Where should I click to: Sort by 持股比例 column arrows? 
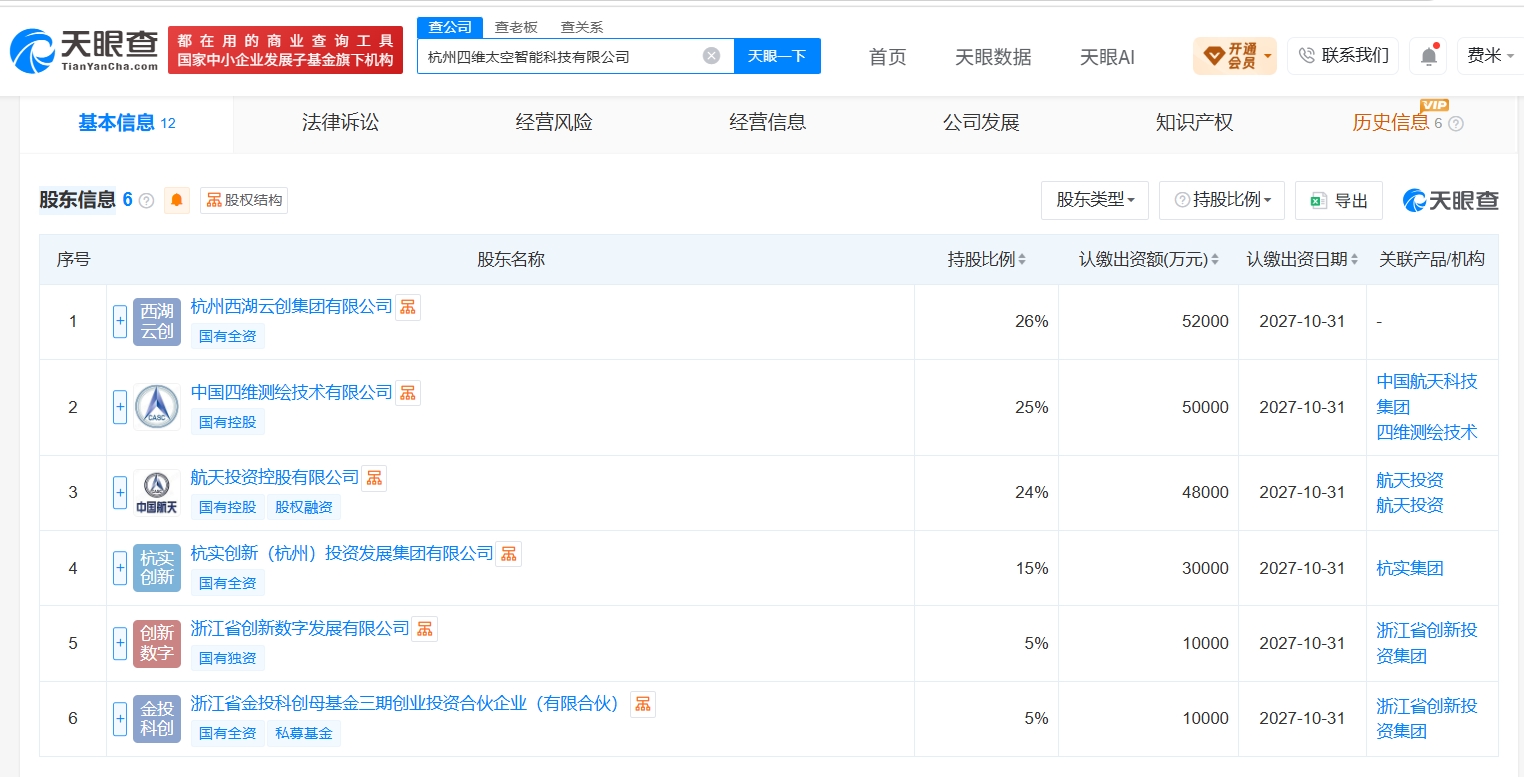coord(1022,260)
